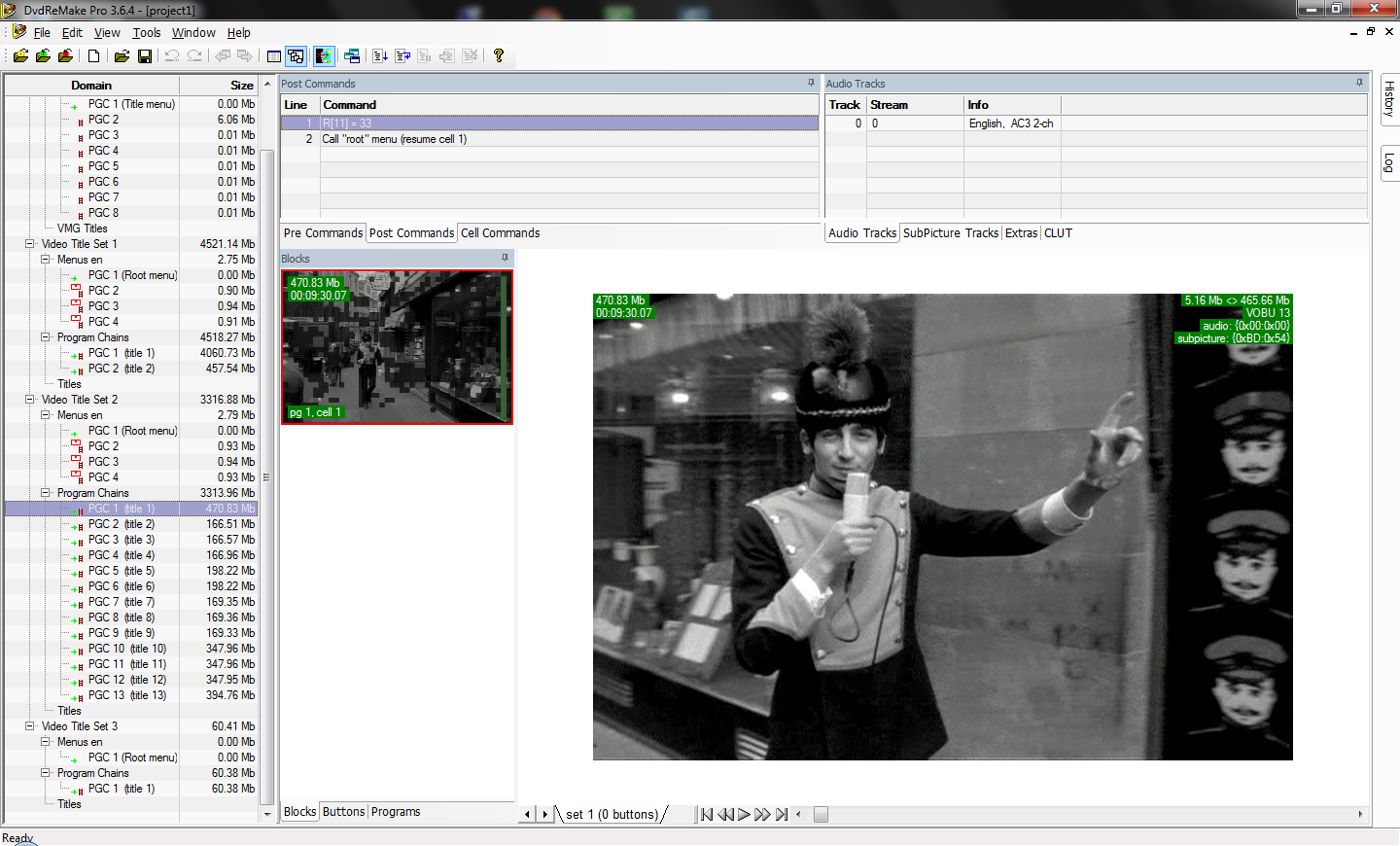Collapse the Video Title Set 3 node

click(30, 726)
